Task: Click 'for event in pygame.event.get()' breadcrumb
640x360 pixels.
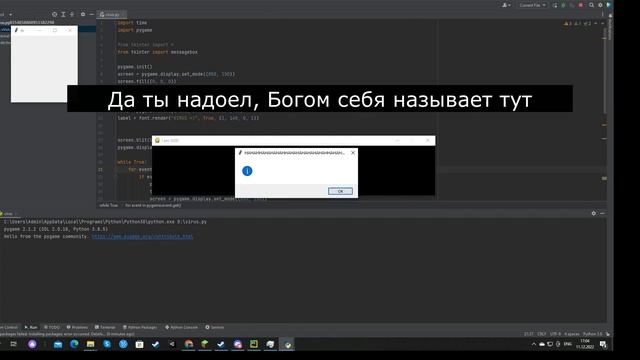Action: pyautogui.click(x=153, y=205)
